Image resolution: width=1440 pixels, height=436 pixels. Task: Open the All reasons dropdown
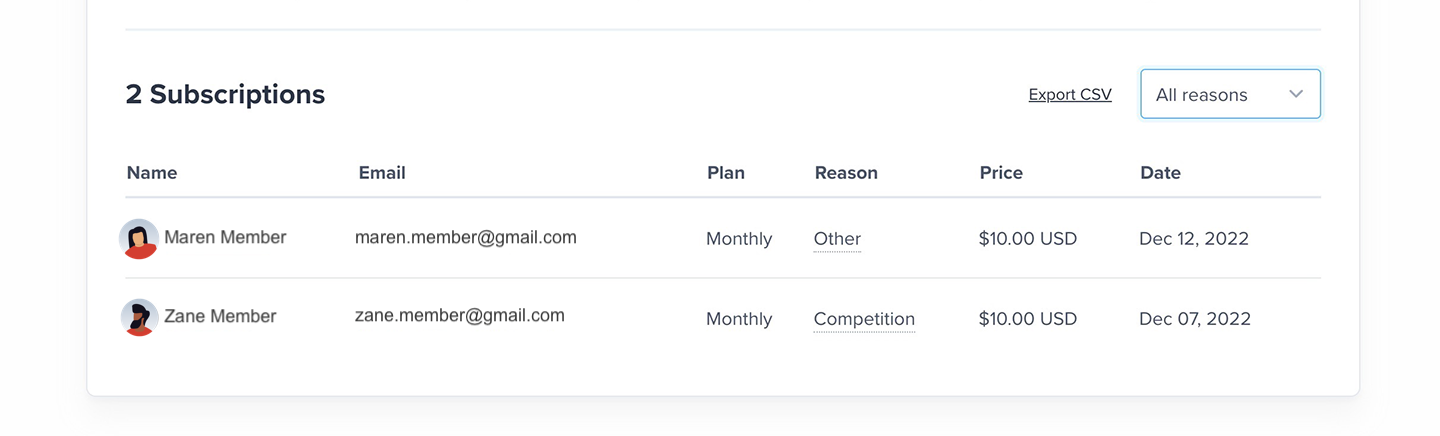click(x=1230, y=94)
